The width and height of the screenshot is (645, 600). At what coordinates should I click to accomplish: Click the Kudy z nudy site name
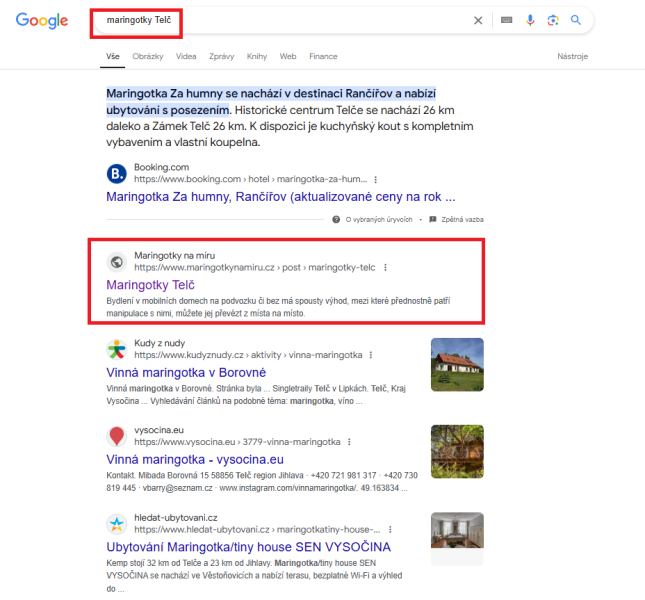(x=160, y=343)
